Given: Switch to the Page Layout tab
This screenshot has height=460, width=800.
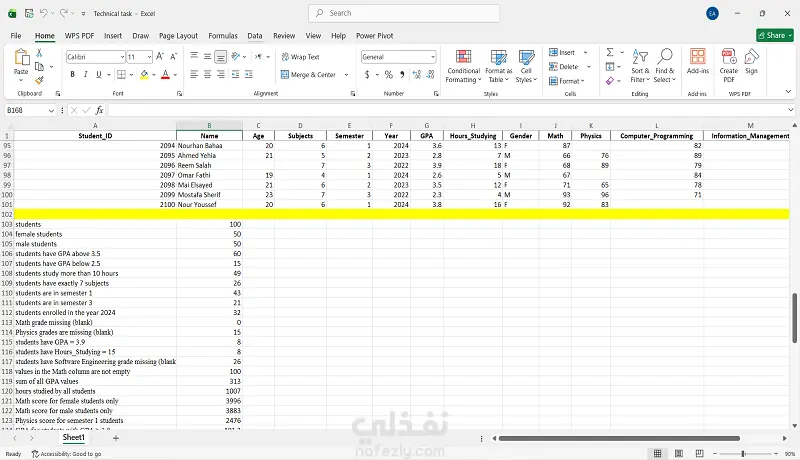Looking at the screenshot, I should (x=178, y=36).
